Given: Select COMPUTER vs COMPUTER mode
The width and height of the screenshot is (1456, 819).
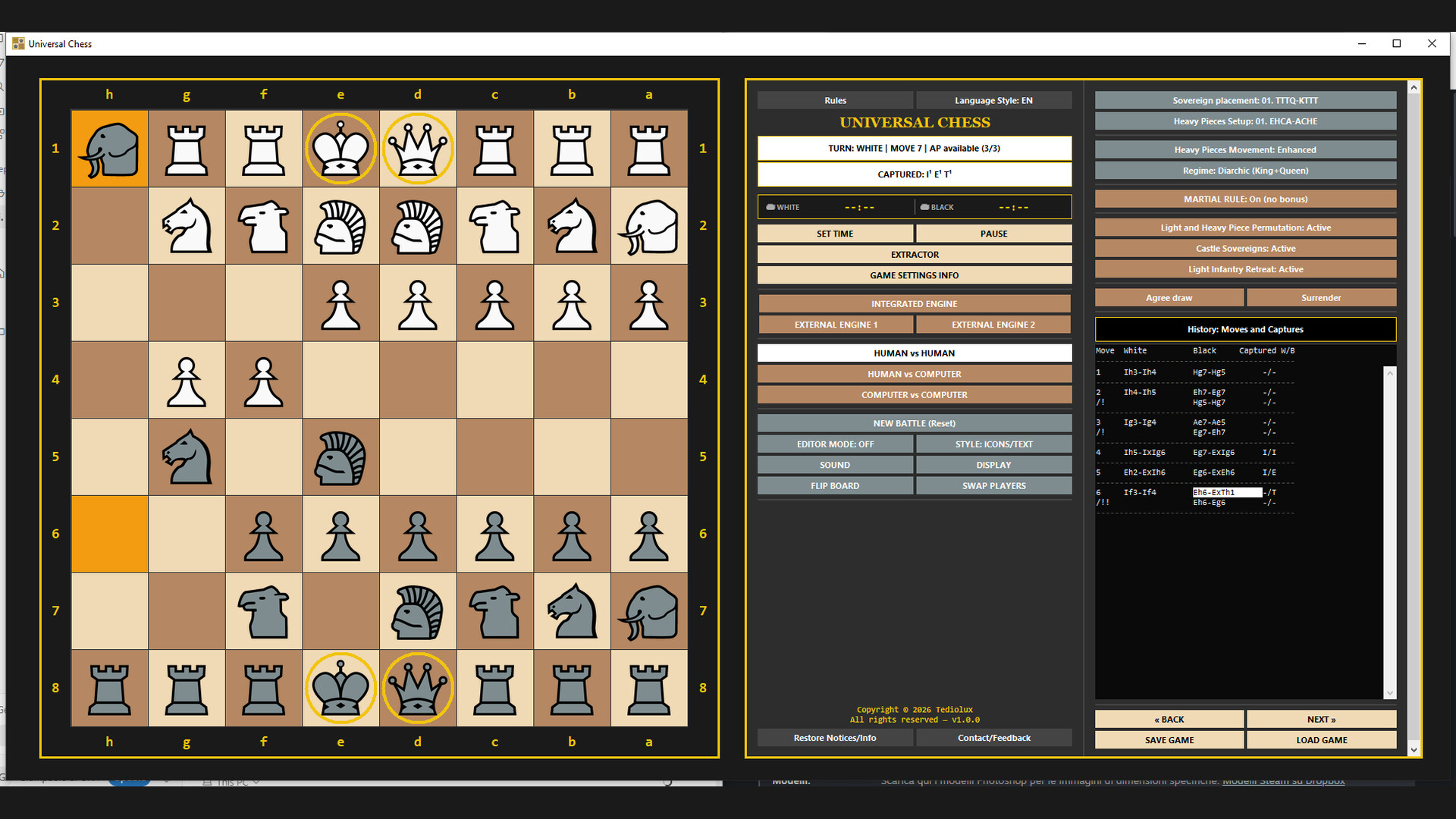Looking at the screenshot, I should (914, 395).
